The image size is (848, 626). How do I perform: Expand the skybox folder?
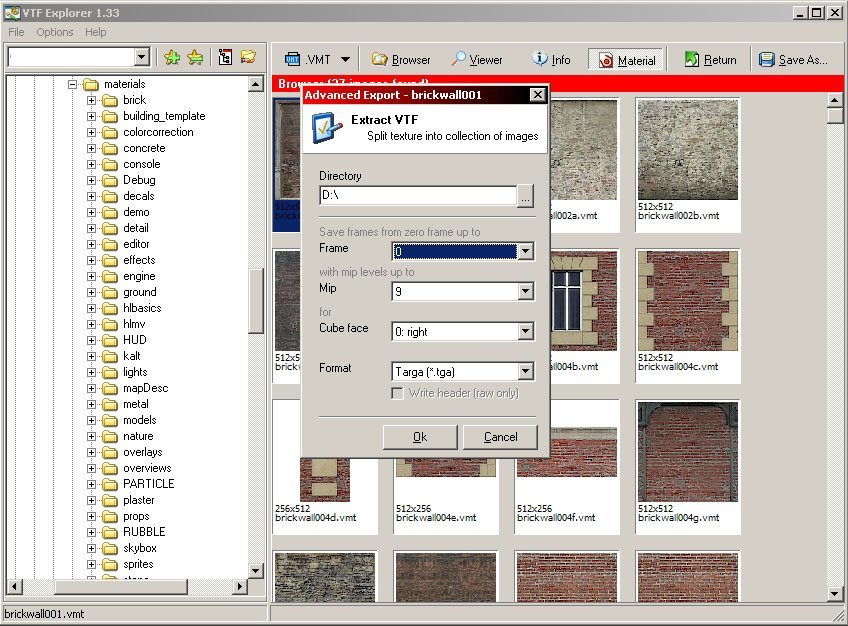click(91, 548)
